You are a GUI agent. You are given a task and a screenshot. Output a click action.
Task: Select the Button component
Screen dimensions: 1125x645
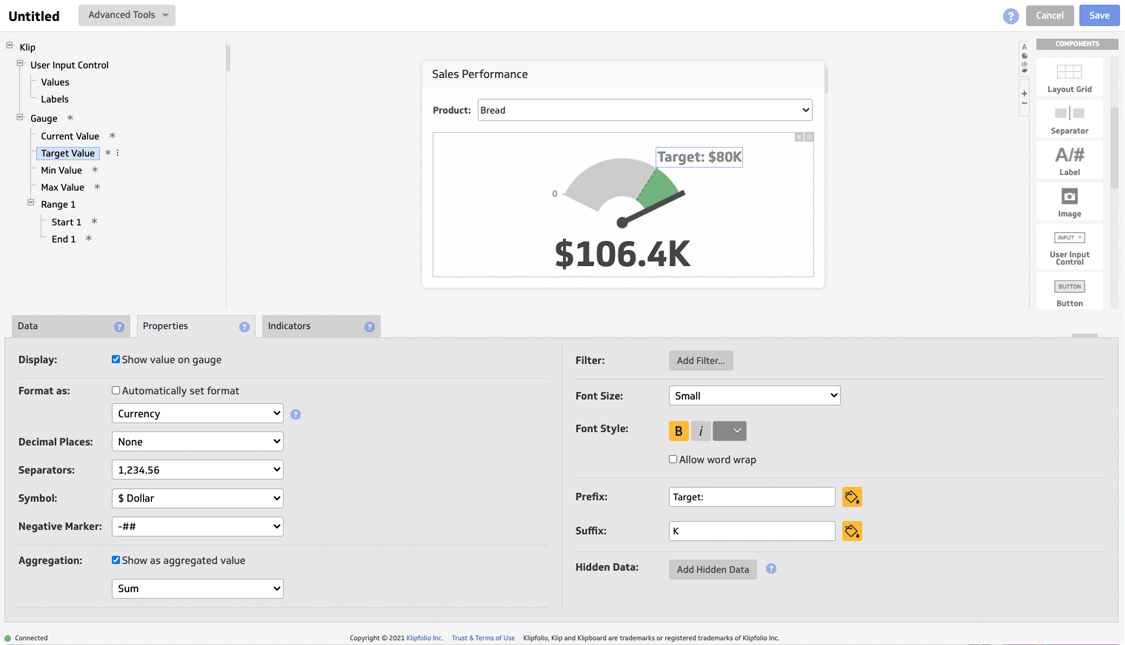tap(1069, 290)
